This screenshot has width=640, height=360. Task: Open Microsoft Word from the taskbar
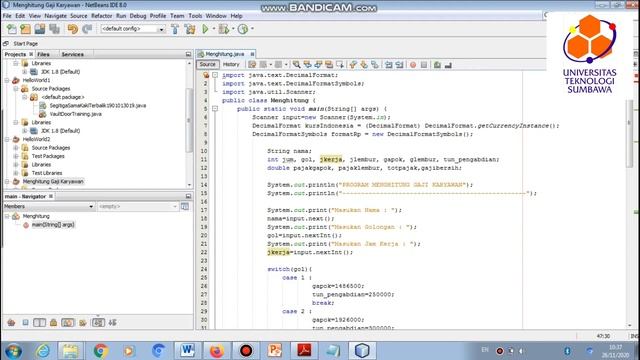[x=187, y=351]
